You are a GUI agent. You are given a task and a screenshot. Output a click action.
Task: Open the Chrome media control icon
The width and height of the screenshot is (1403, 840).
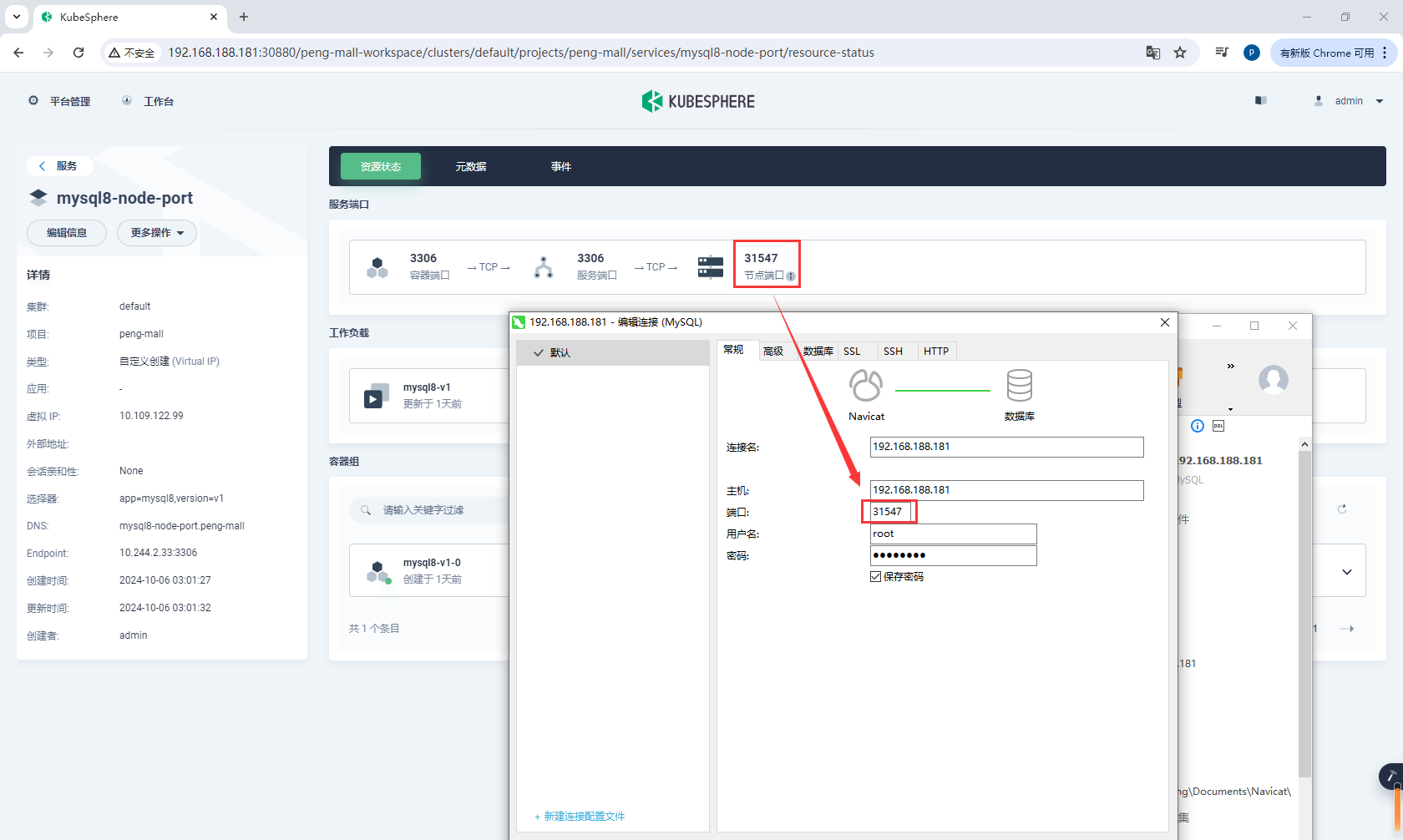pyautogui.click(x=1222, y=53)
